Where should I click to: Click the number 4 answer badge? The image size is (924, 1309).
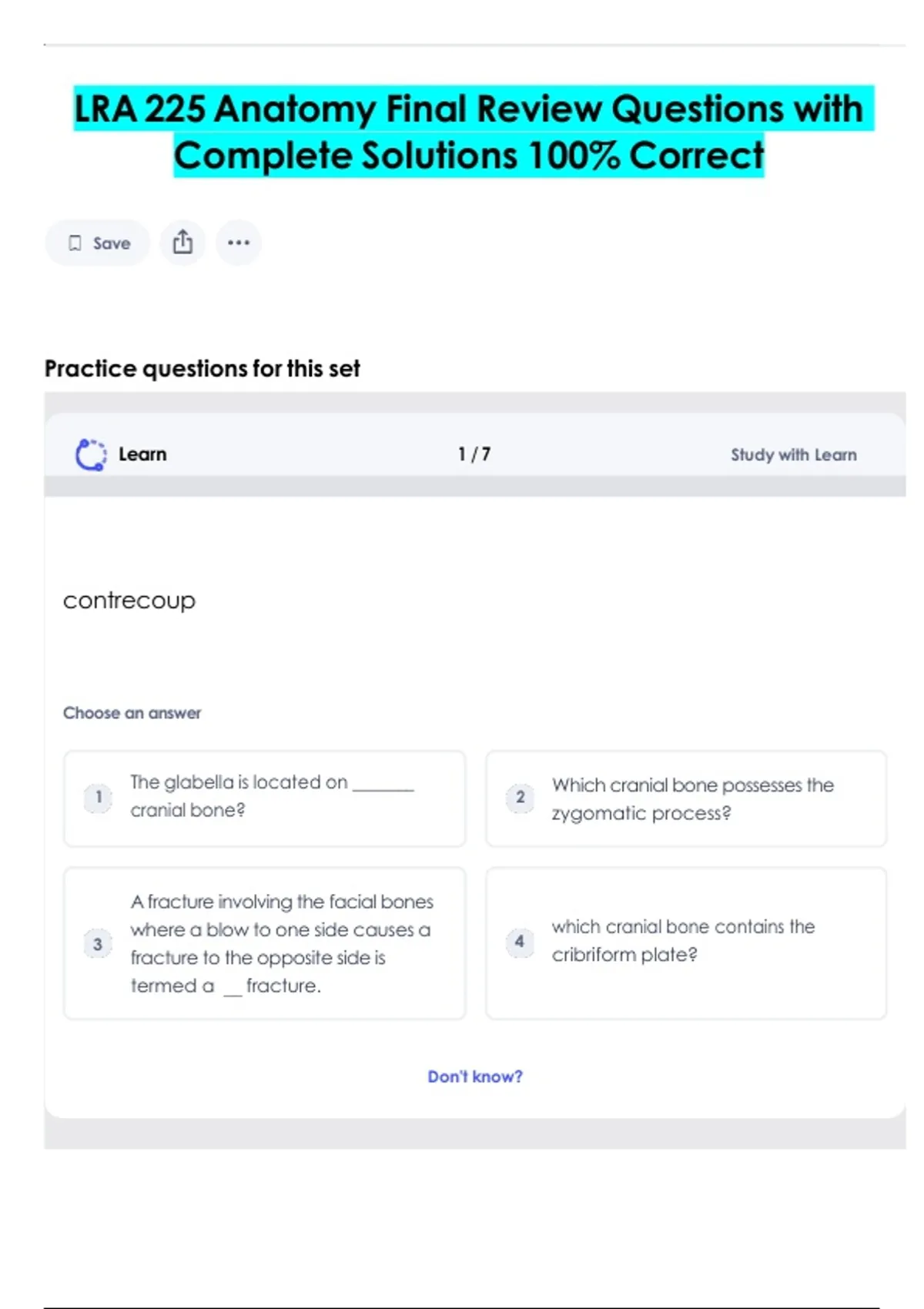click(520, 941)
